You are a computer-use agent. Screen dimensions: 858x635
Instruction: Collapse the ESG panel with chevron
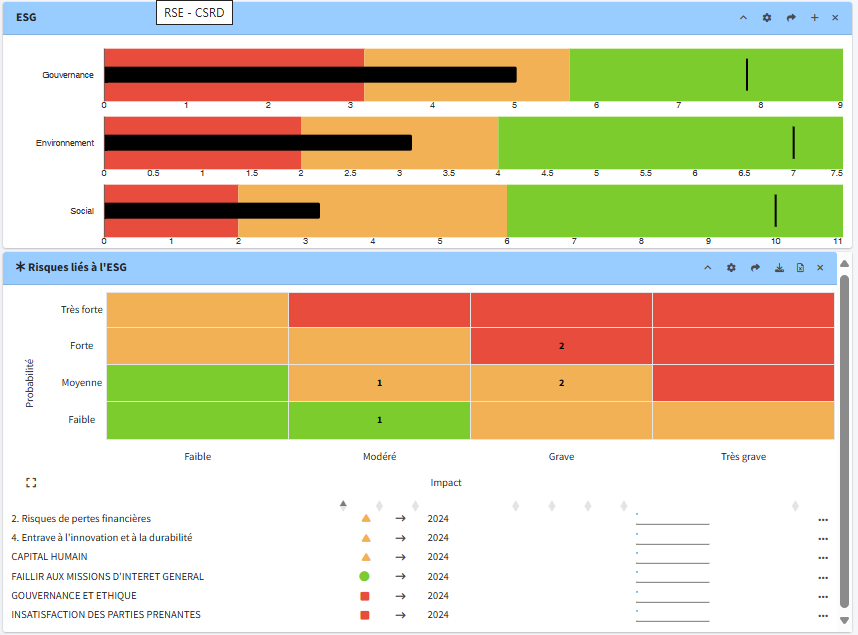[743, 18]
